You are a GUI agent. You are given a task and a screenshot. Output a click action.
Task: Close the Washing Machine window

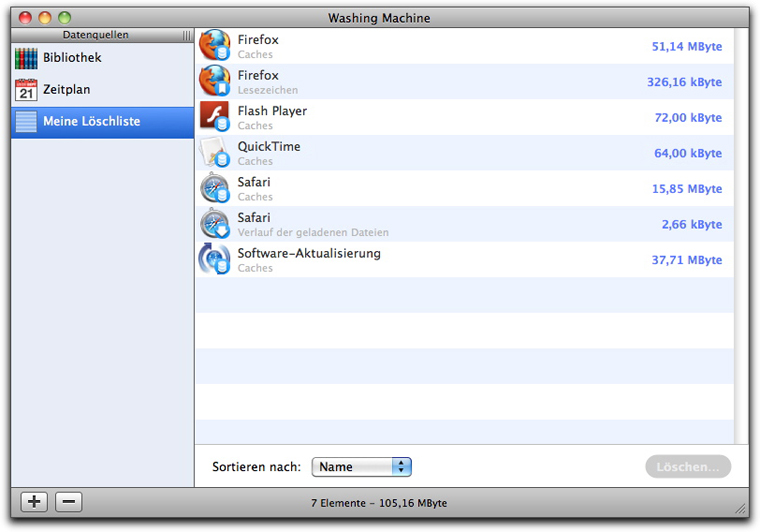[25, 18]
